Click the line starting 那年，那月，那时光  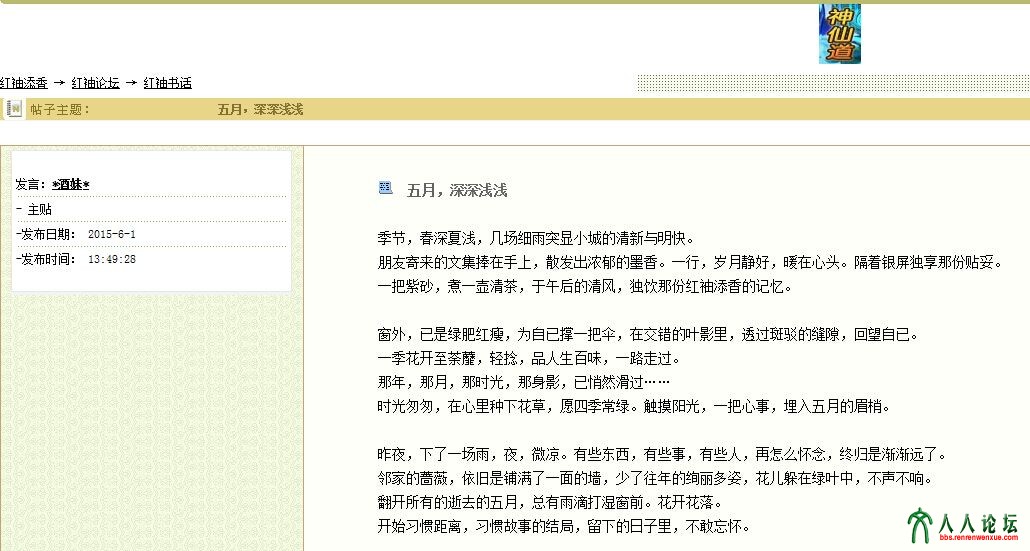point(524,382)
